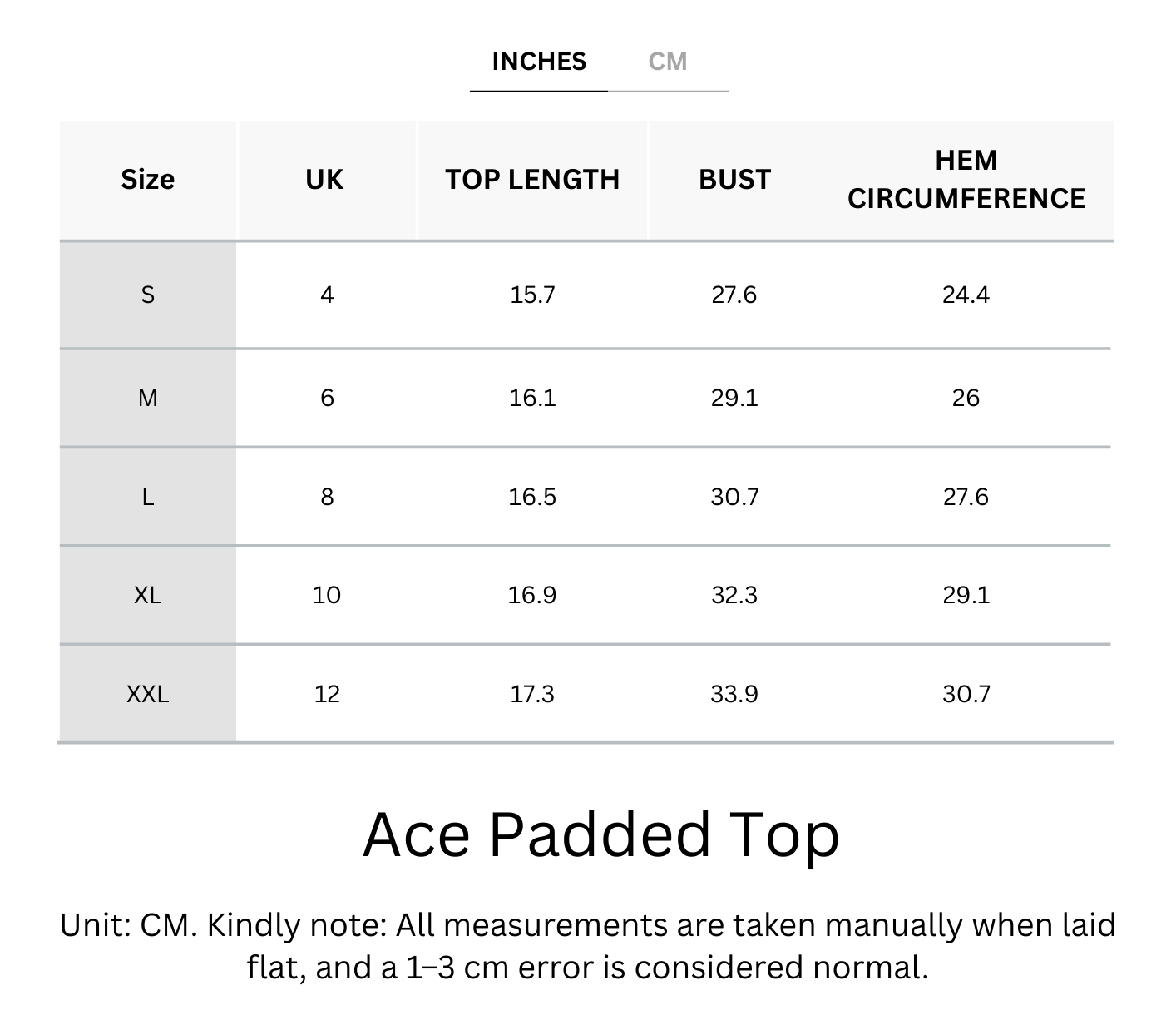Image resolution: width=1176 pixels, height=1035 pixels.
Task: Switch to the CM tab
Action: click(x=668, y=62)
